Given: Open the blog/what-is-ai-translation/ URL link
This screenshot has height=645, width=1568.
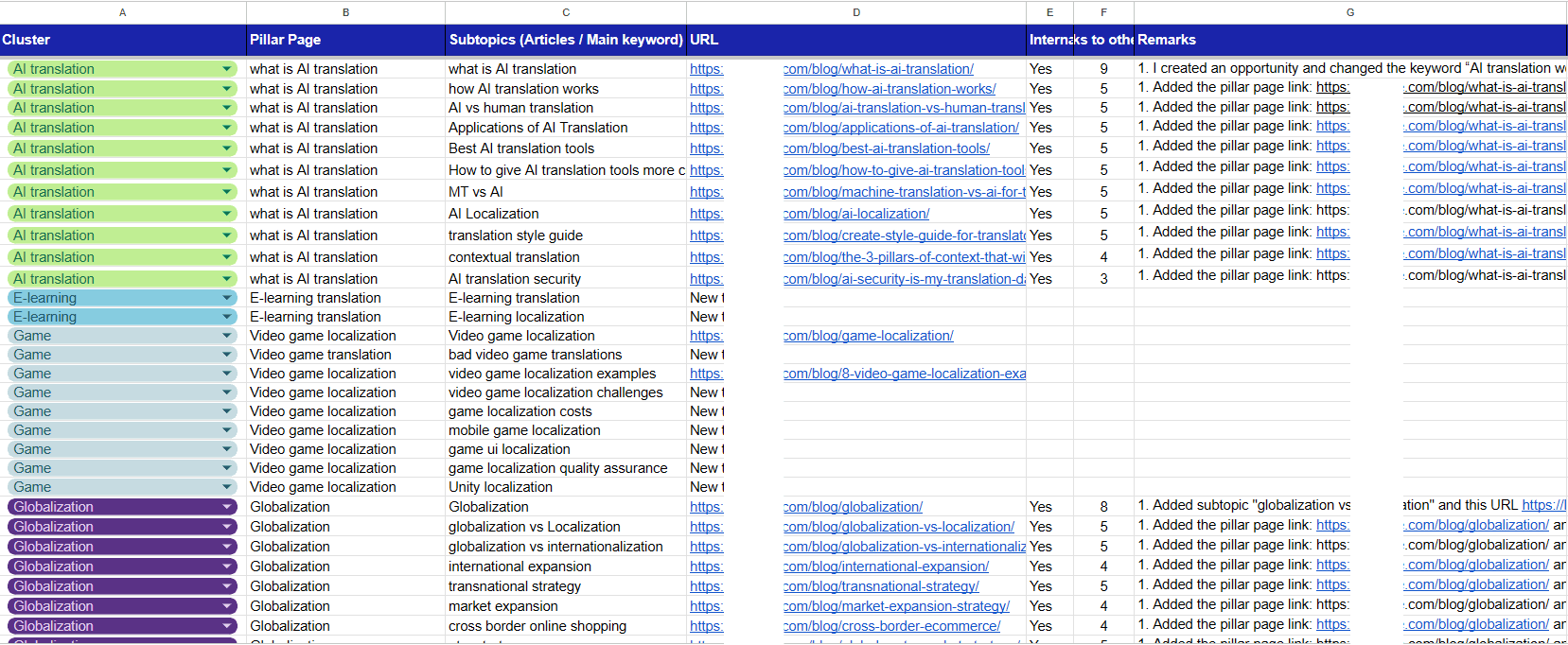Looking at the screenshot, I should coord(878,69).
